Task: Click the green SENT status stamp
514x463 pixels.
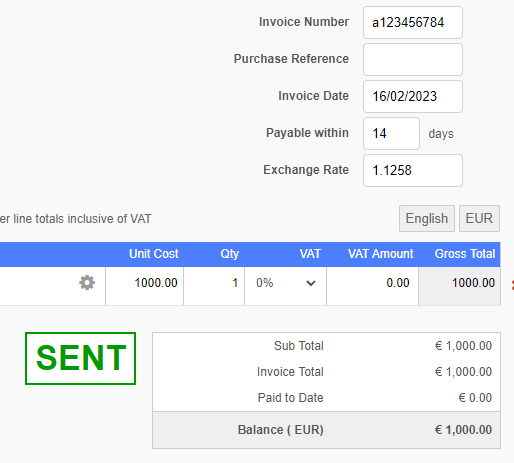Action: click(x=80, y=358)
